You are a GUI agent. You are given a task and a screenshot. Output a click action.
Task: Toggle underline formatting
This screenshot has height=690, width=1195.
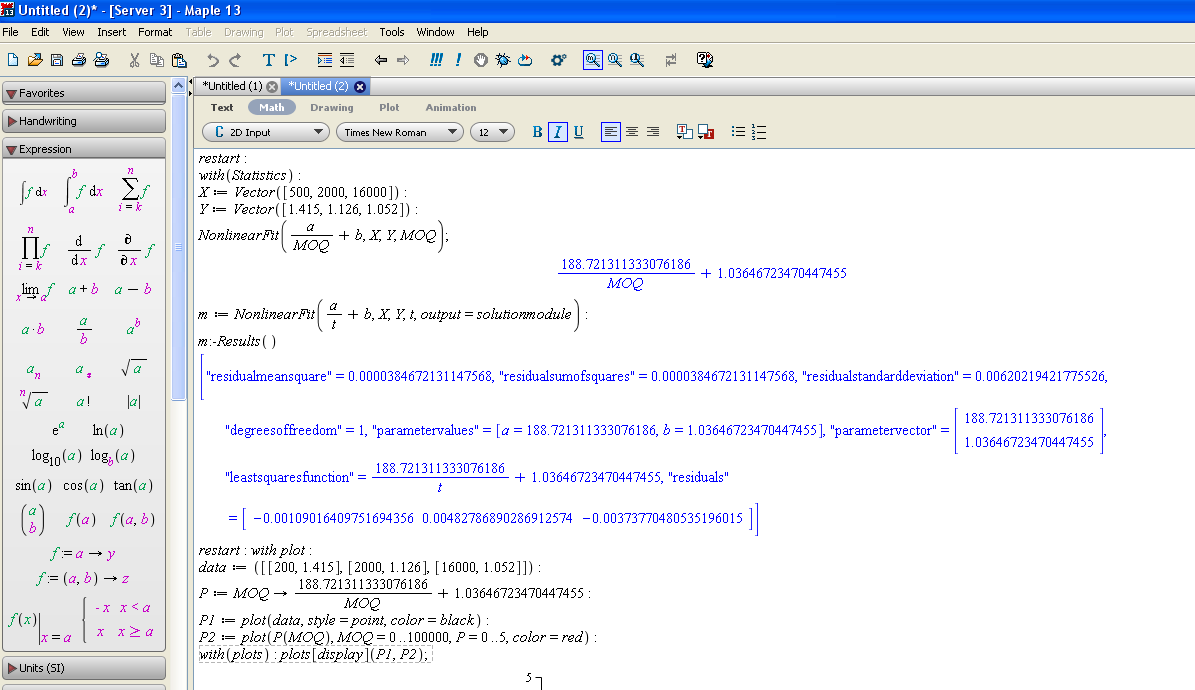coord(578,132)
